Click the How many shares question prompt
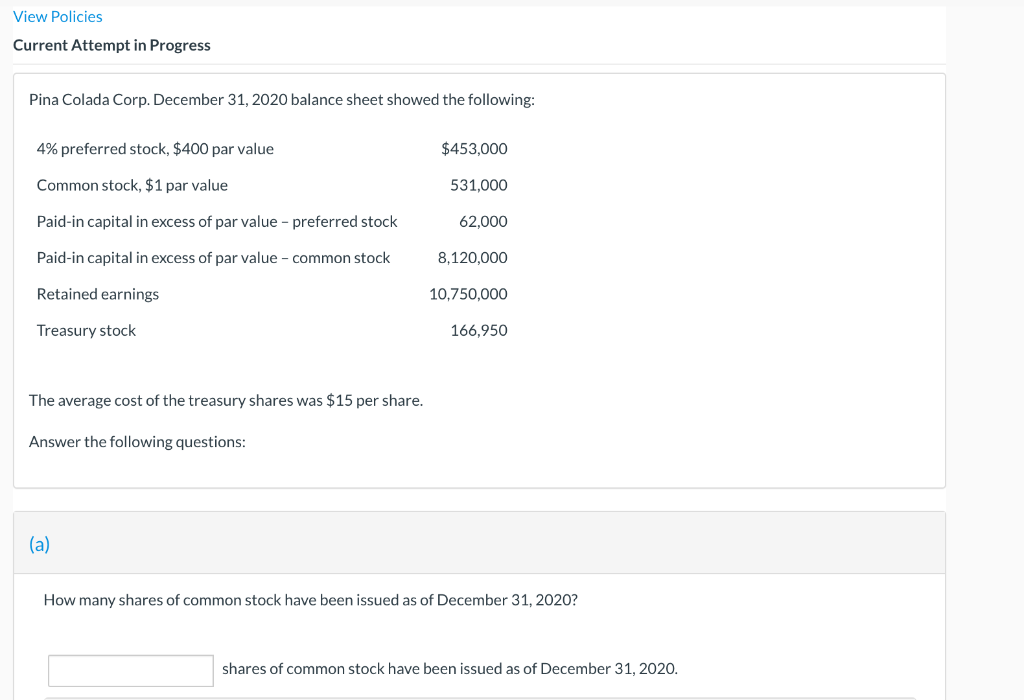This screenshot has width=1024, height=700. click(x=310, y=599)
